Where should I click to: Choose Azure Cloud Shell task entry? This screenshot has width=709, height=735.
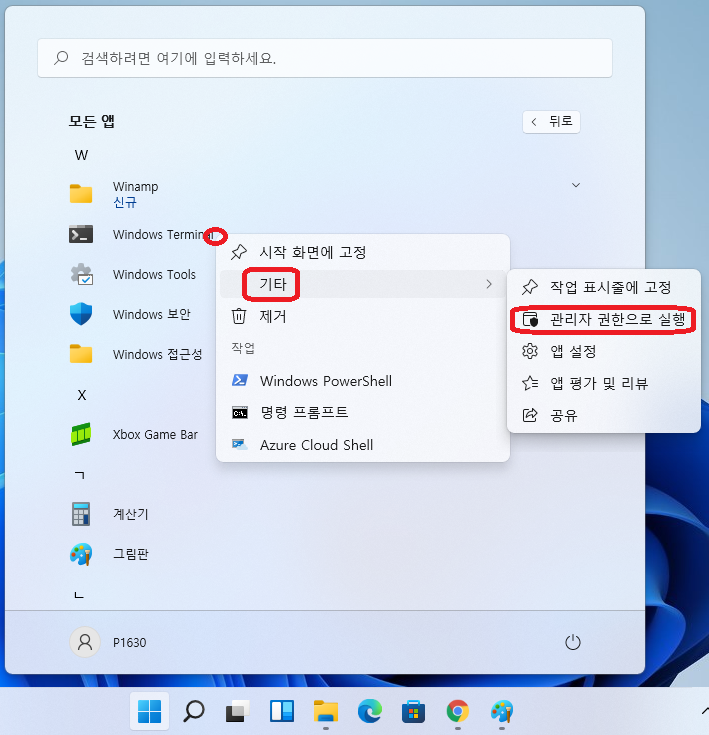[362, 445]
